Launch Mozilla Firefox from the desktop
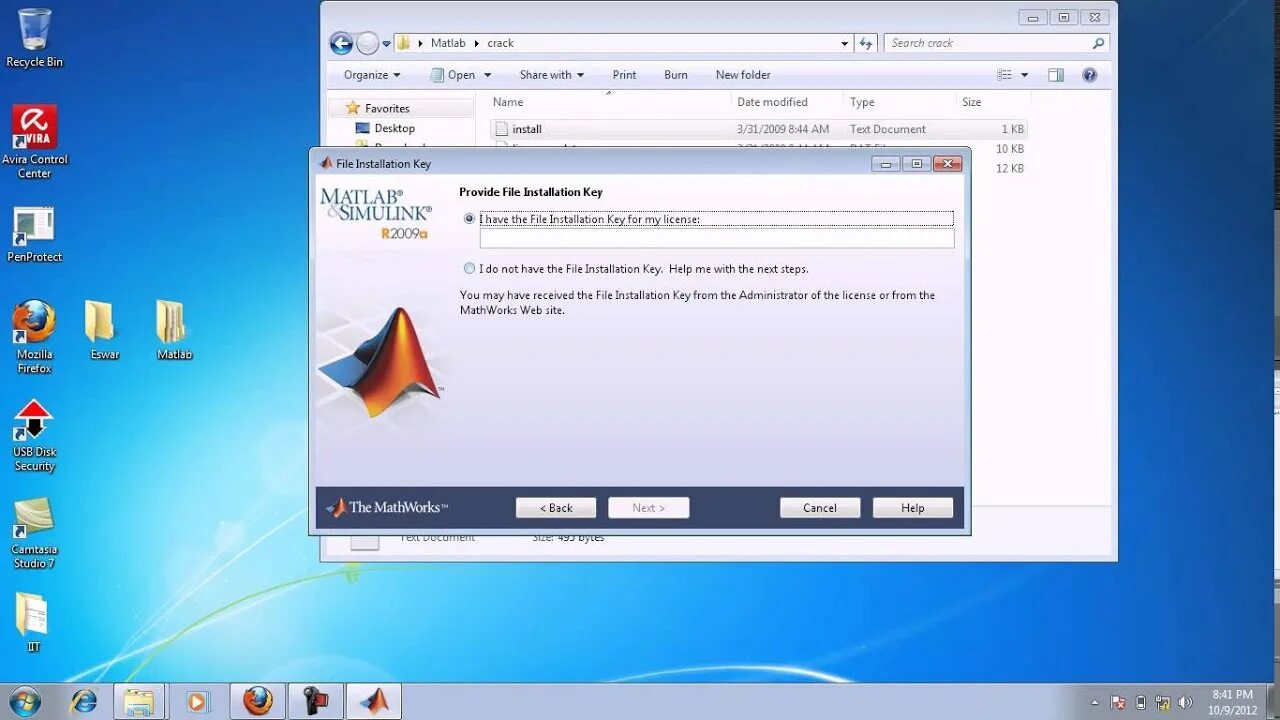The width and height of the screenshot is (1280, 720). (34, 337)
